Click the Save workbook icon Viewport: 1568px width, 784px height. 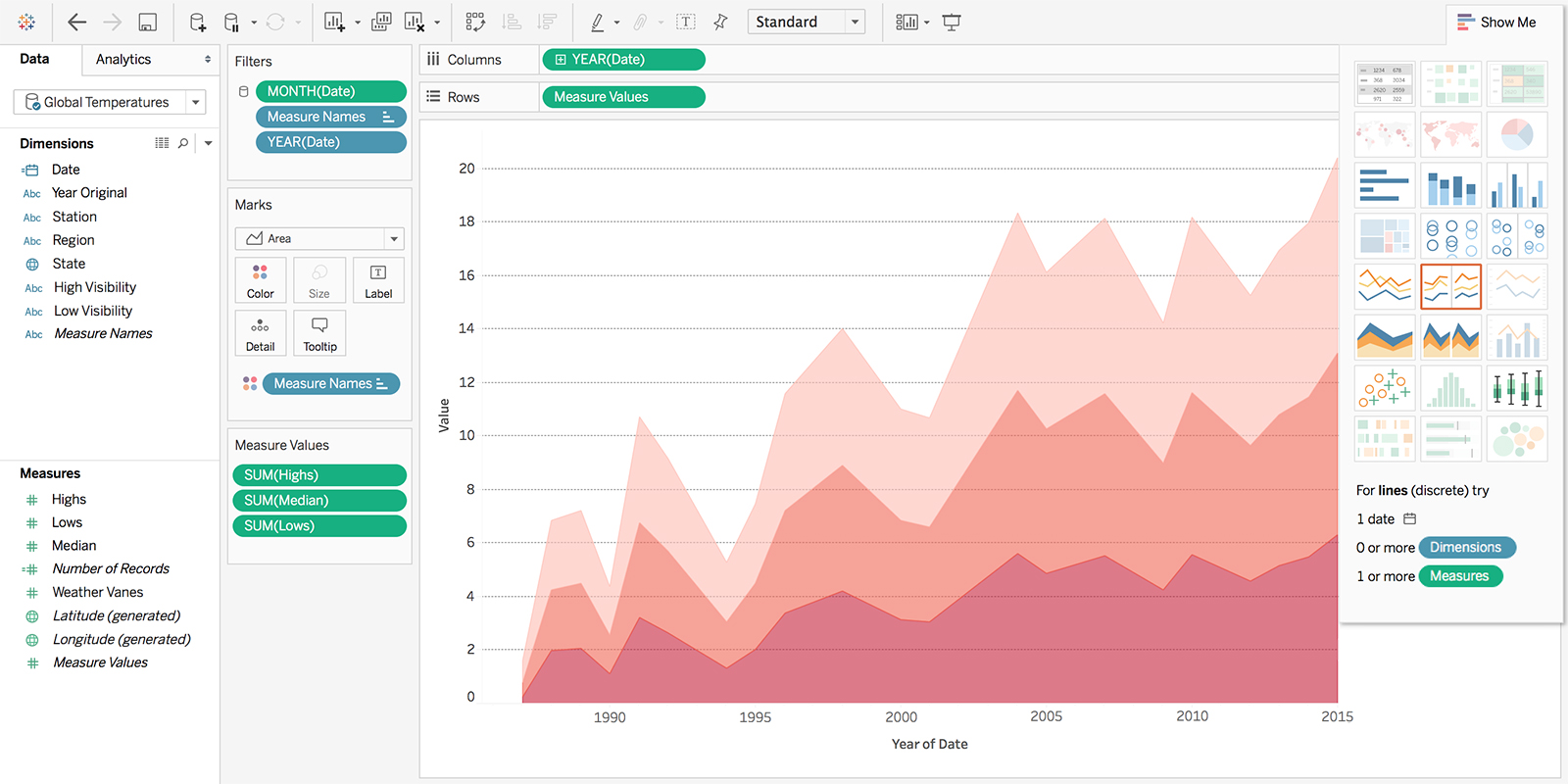point(147,22)
